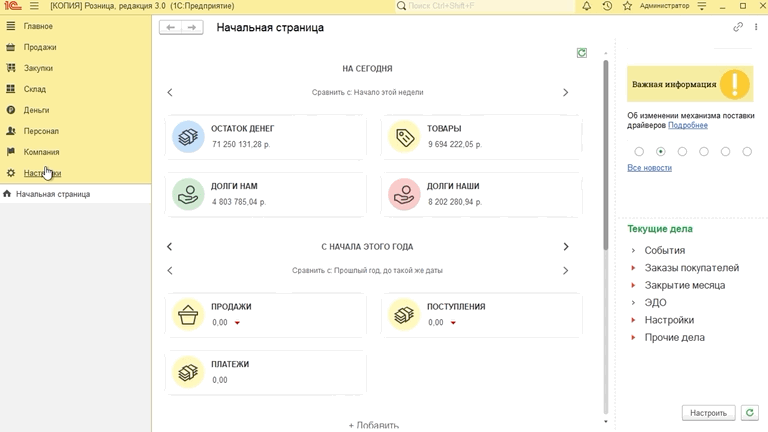Select the fifth news radio button
The height and width of the screenshot is (432, 768).
tap(725, 151)
